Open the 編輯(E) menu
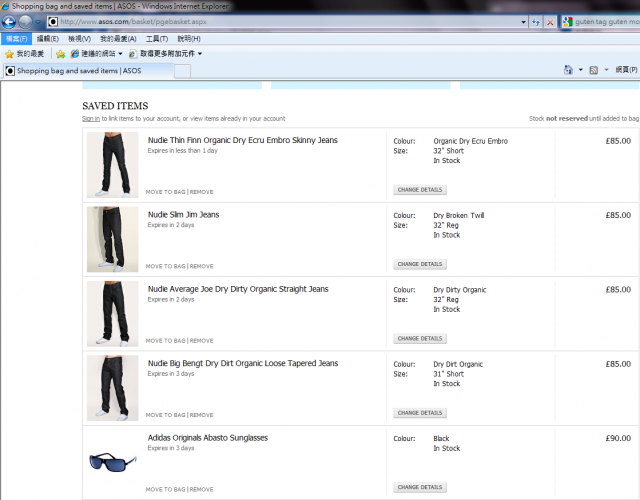 pyautogui.click(x=48, y=39)
